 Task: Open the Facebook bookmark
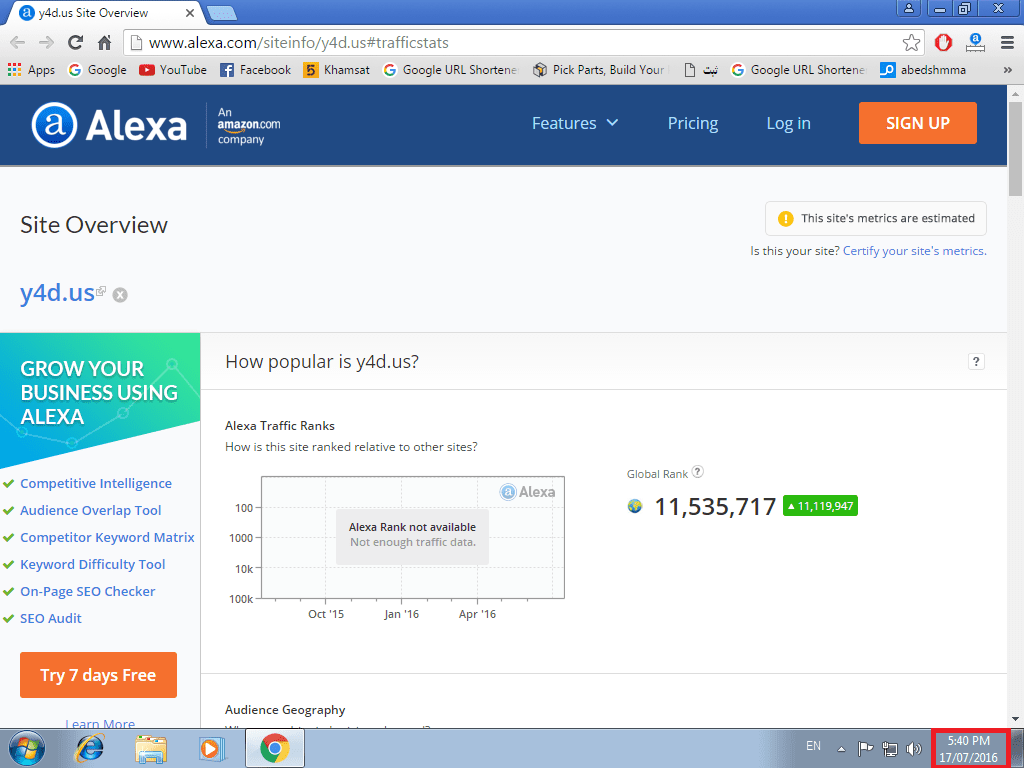255,70
